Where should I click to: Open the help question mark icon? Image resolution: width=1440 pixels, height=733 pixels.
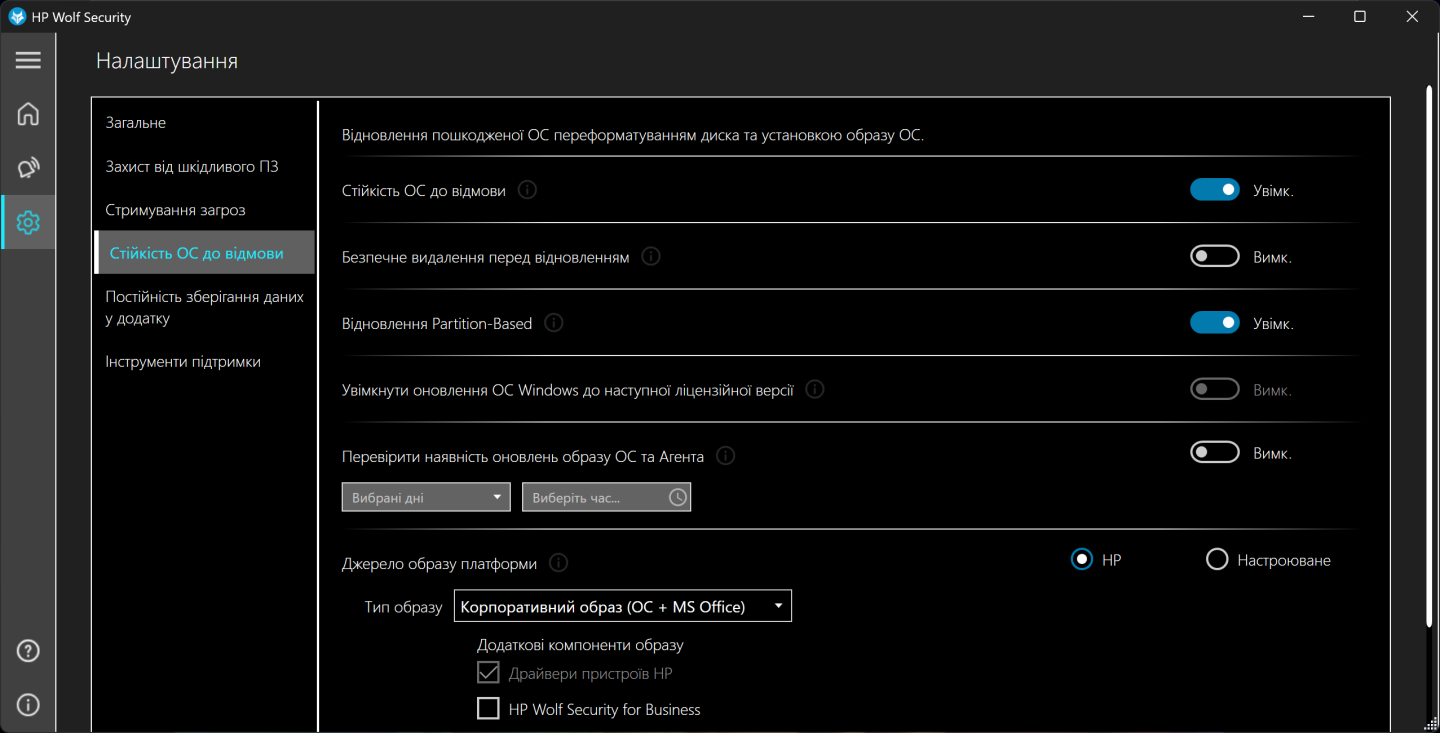28,652
